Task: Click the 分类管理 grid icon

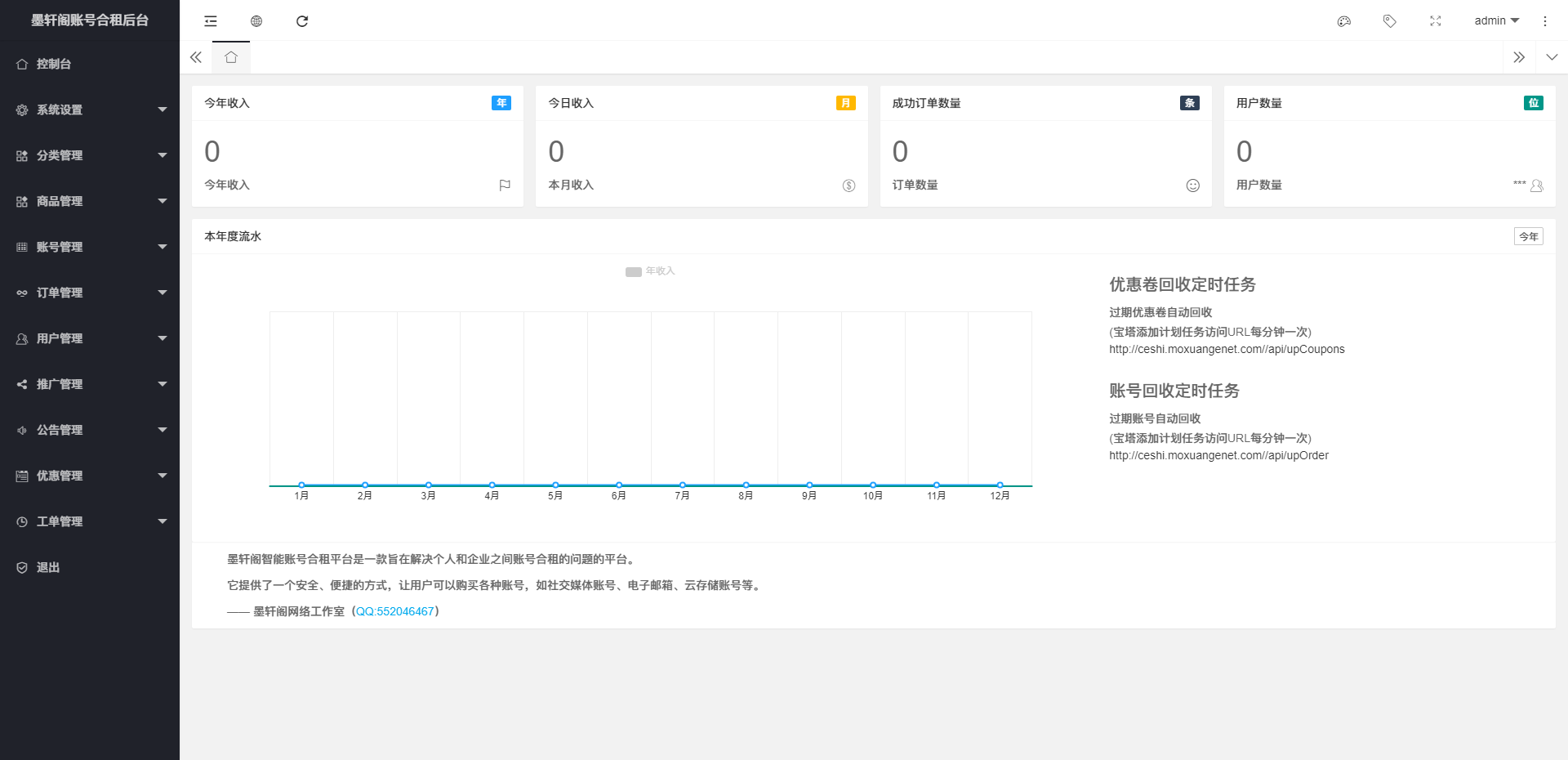Action: (22, 155)
